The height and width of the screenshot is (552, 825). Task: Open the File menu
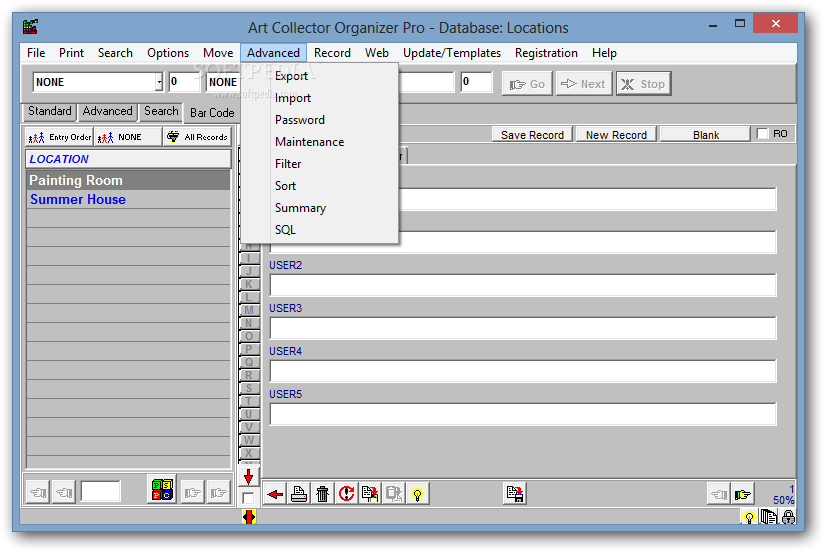click(36, 53)
